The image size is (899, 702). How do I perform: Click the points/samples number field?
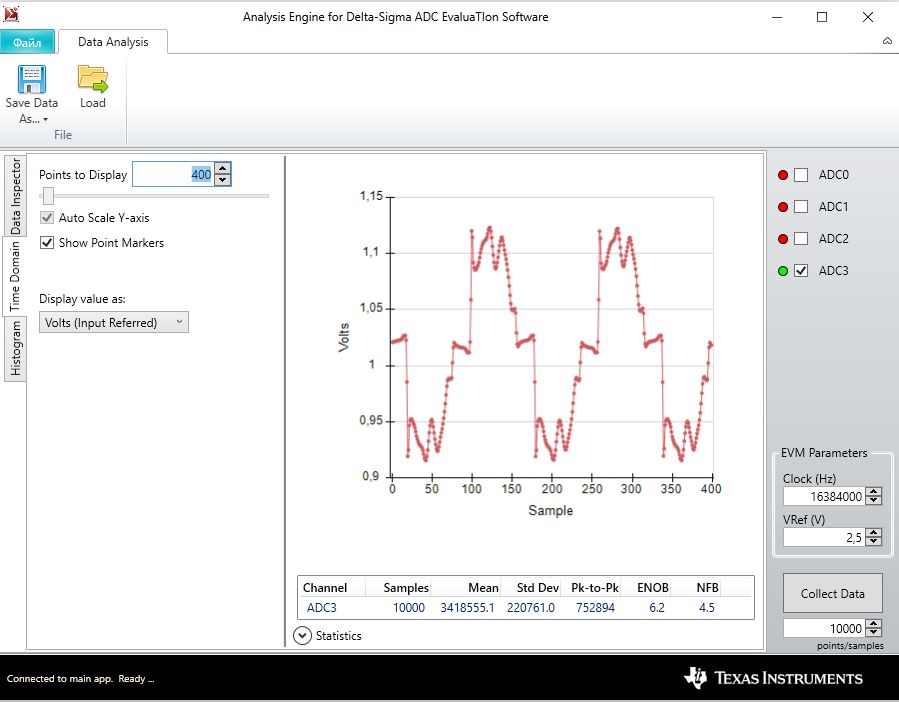(824, 628)
